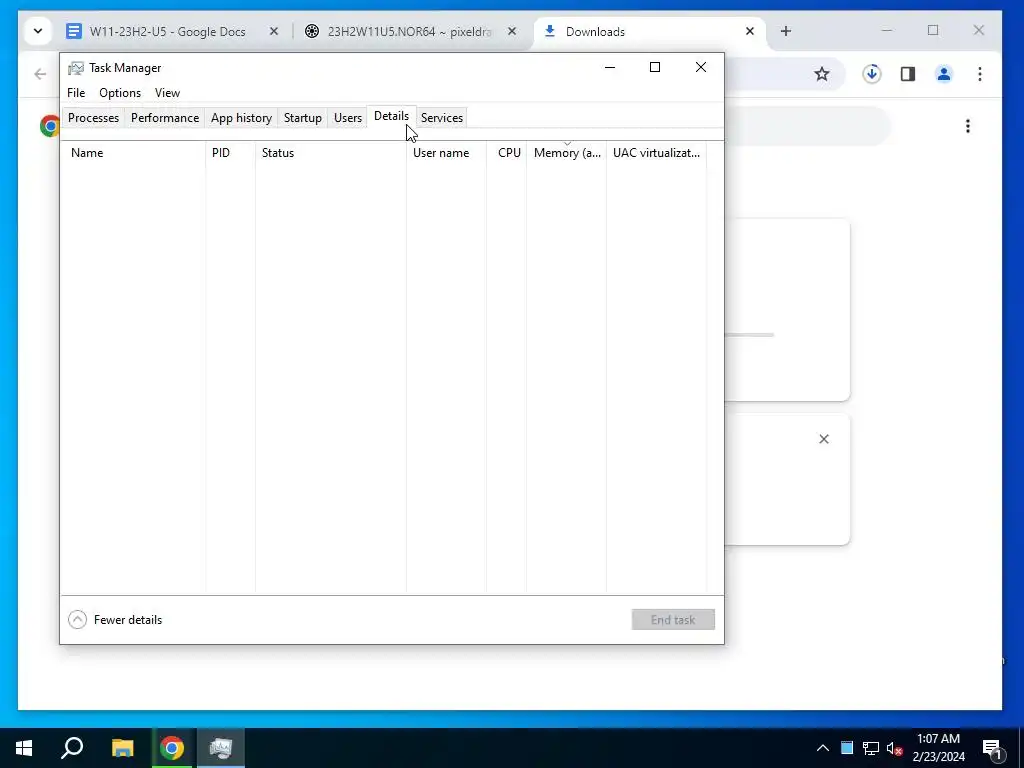The height and width of the screenshot is (768, 1024).
Task: Open the Action Center notifications icon
Action: tap(992, 748)
